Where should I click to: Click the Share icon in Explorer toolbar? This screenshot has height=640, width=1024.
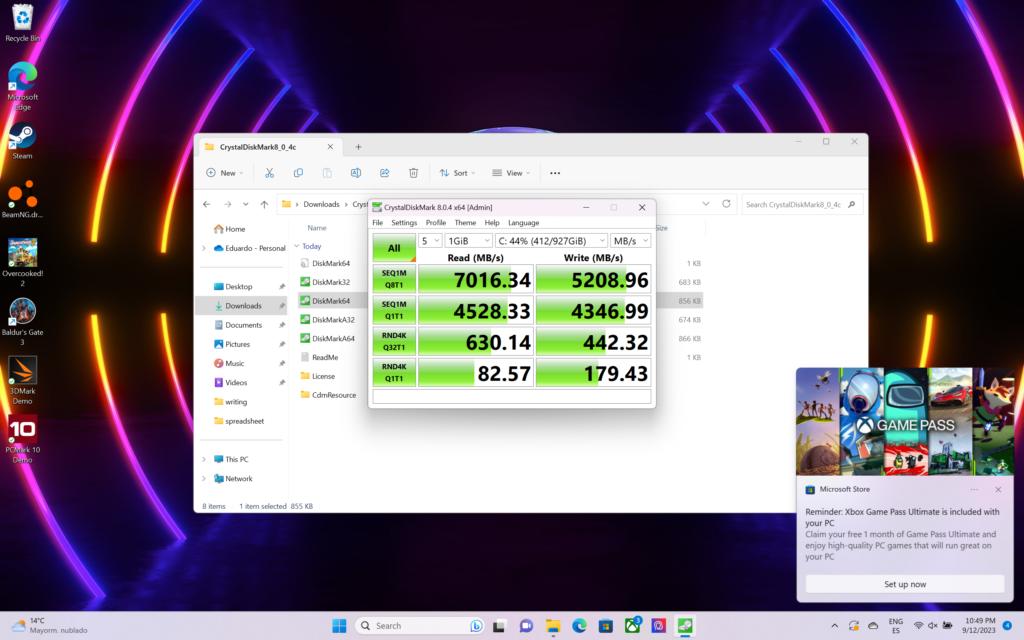pos(385,173)
